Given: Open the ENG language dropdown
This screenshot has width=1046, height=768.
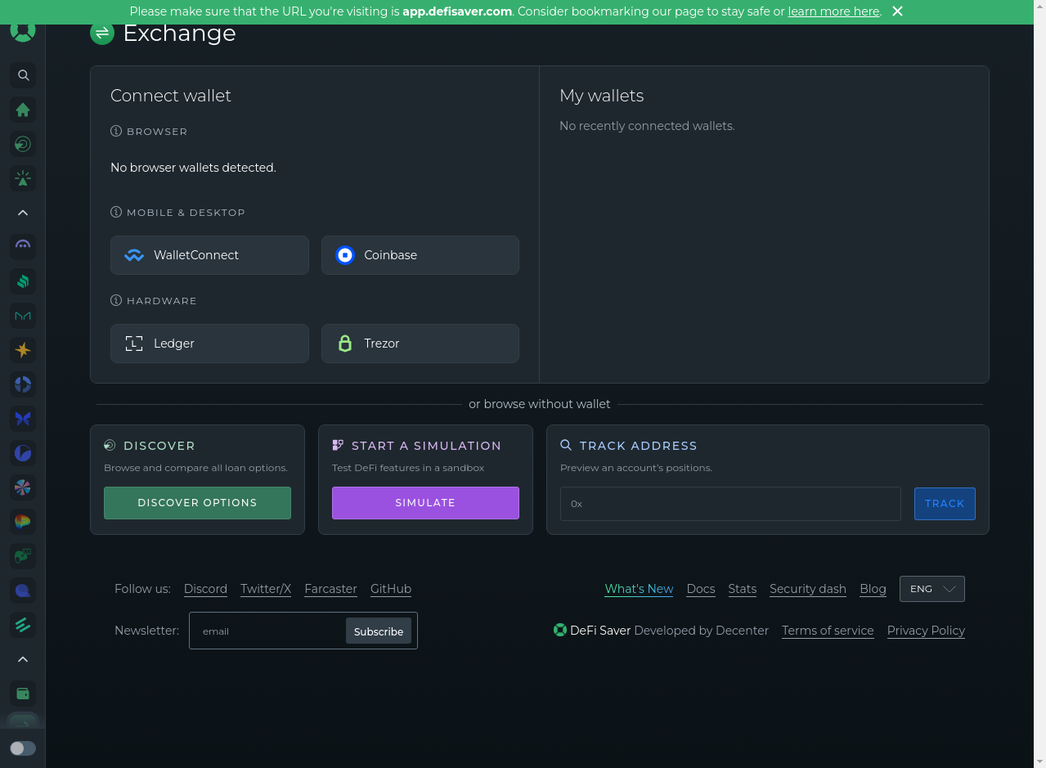Looking at the screenshot, I should click(x=931, y=589).
